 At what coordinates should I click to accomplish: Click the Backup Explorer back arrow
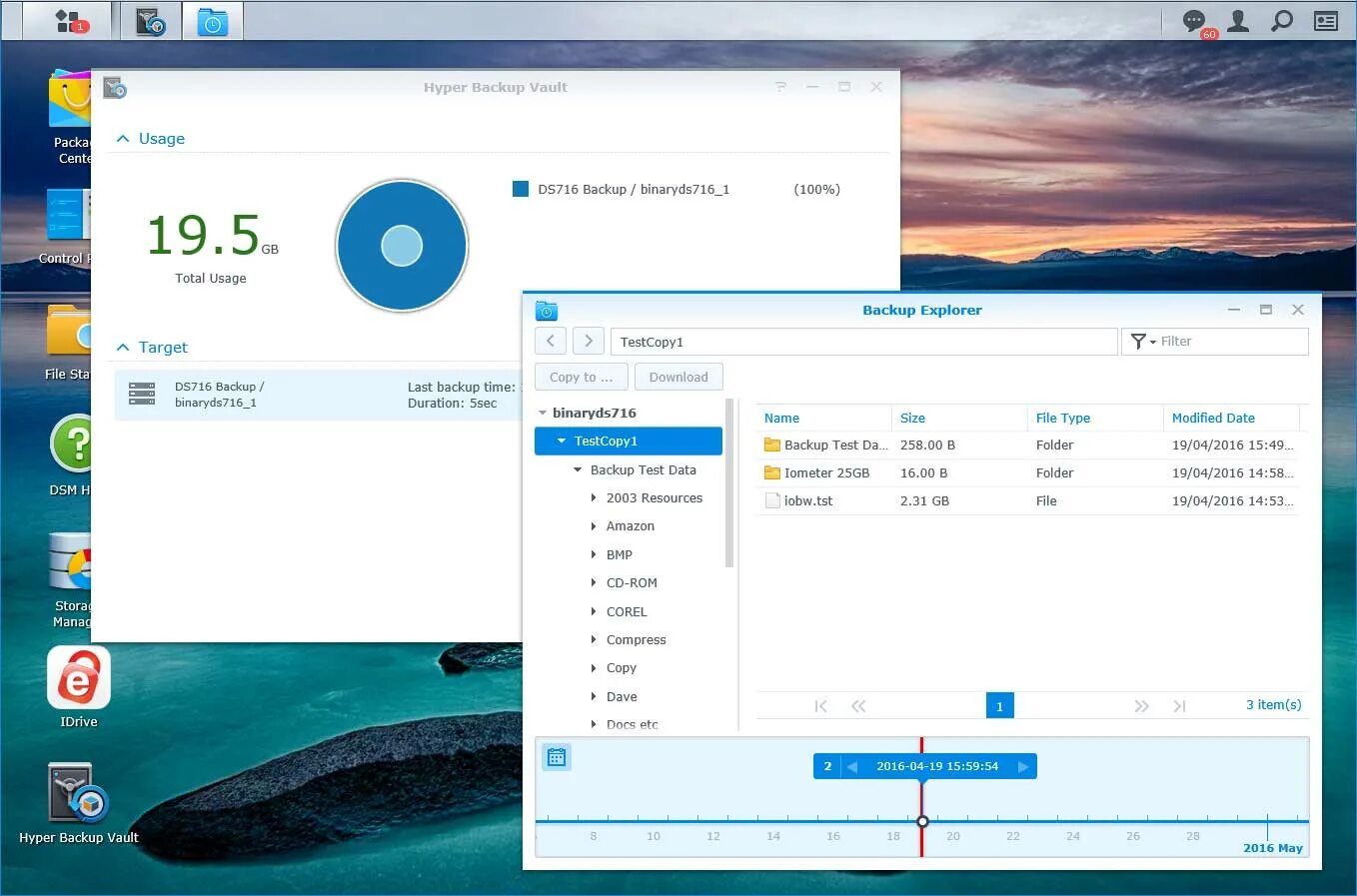(x=551, y=341)
